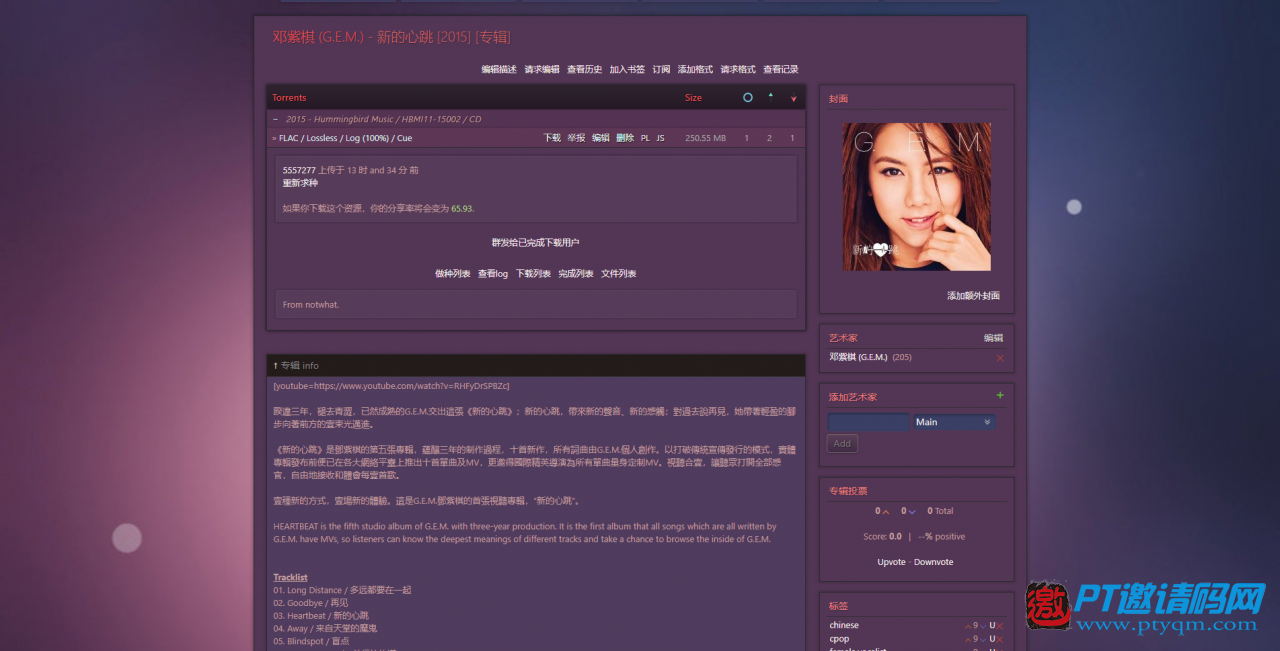Viewport: 1280px width, 651px height.
Task: Click the Torrents panel header label
Action: coord(289,98)
